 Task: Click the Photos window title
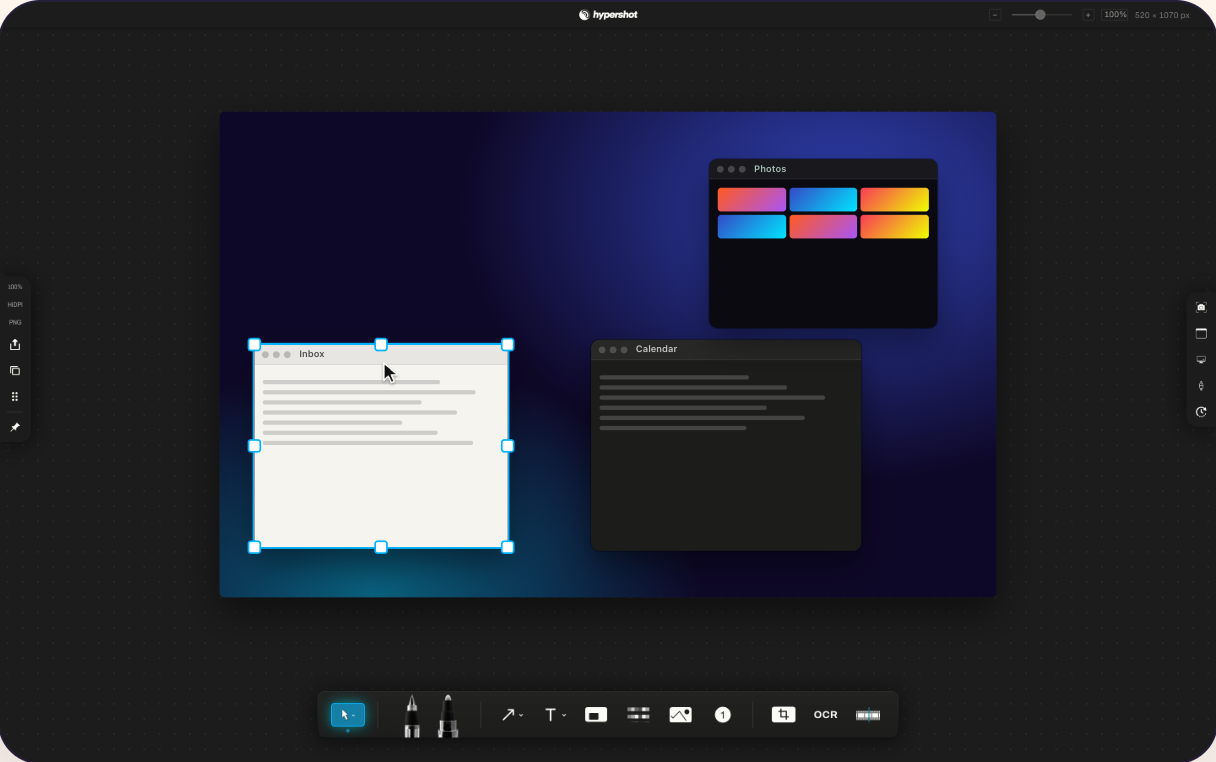(x=770, y=169)
